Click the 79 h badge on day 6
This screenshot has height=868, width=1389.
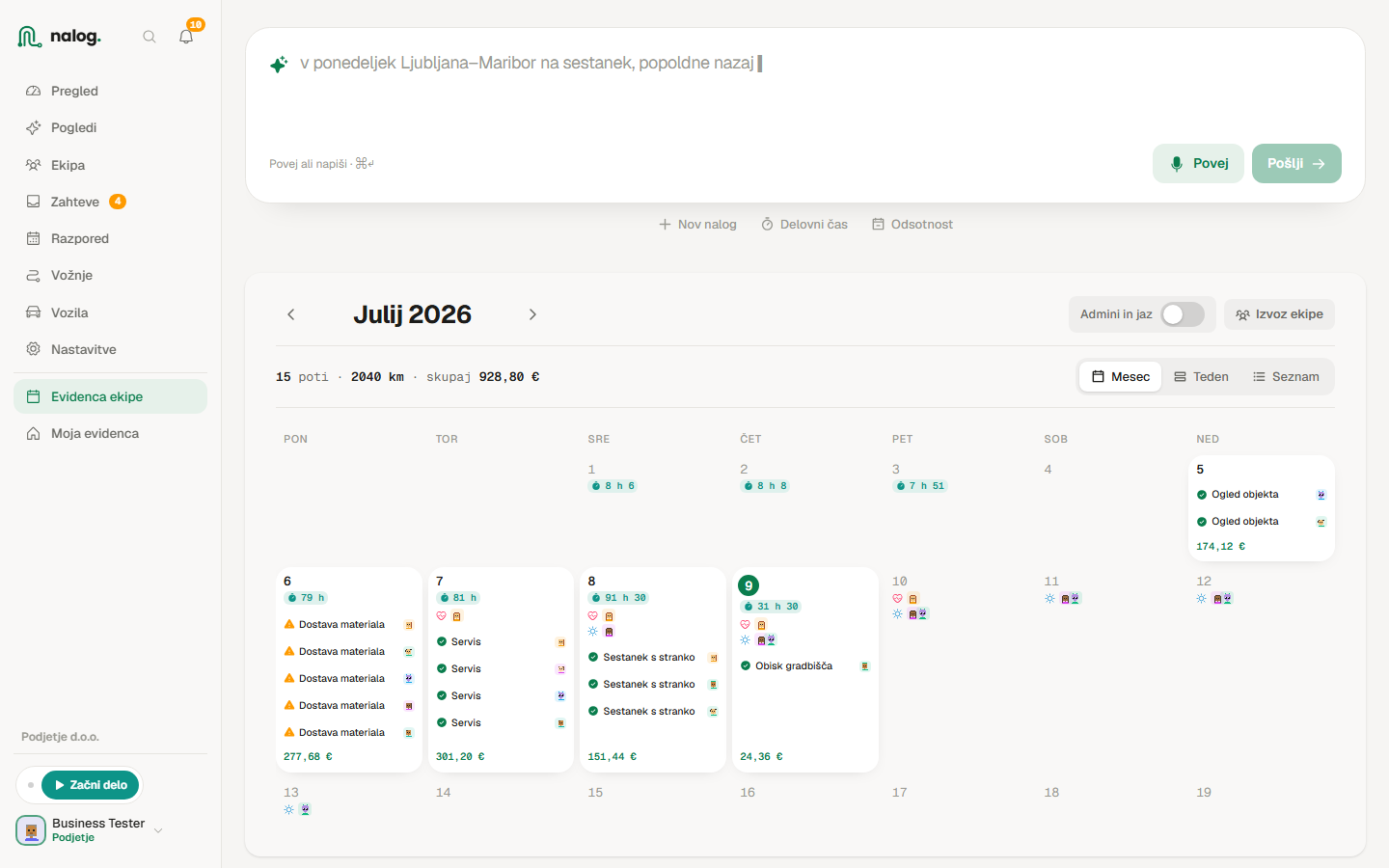tap(307, 598)
